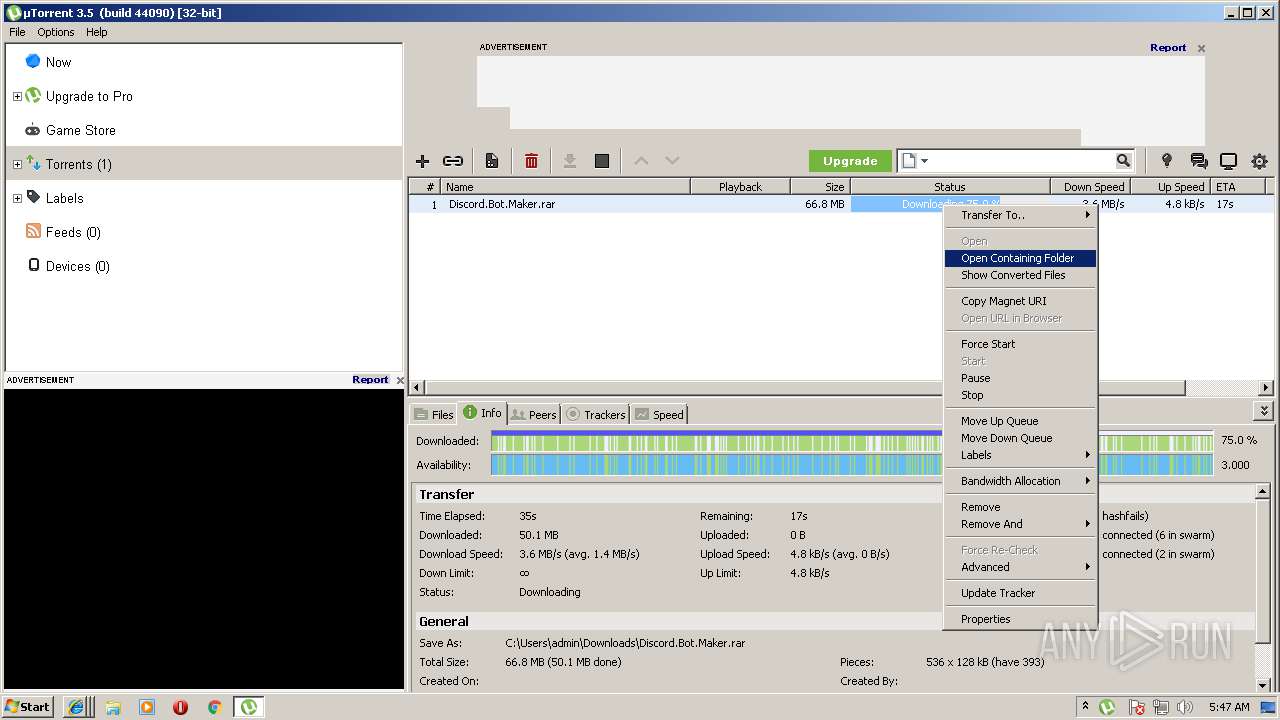The height and width of the screenshot is (720, 1280).
Task: Close the left advertisement panel
Action: coord(400,380)
